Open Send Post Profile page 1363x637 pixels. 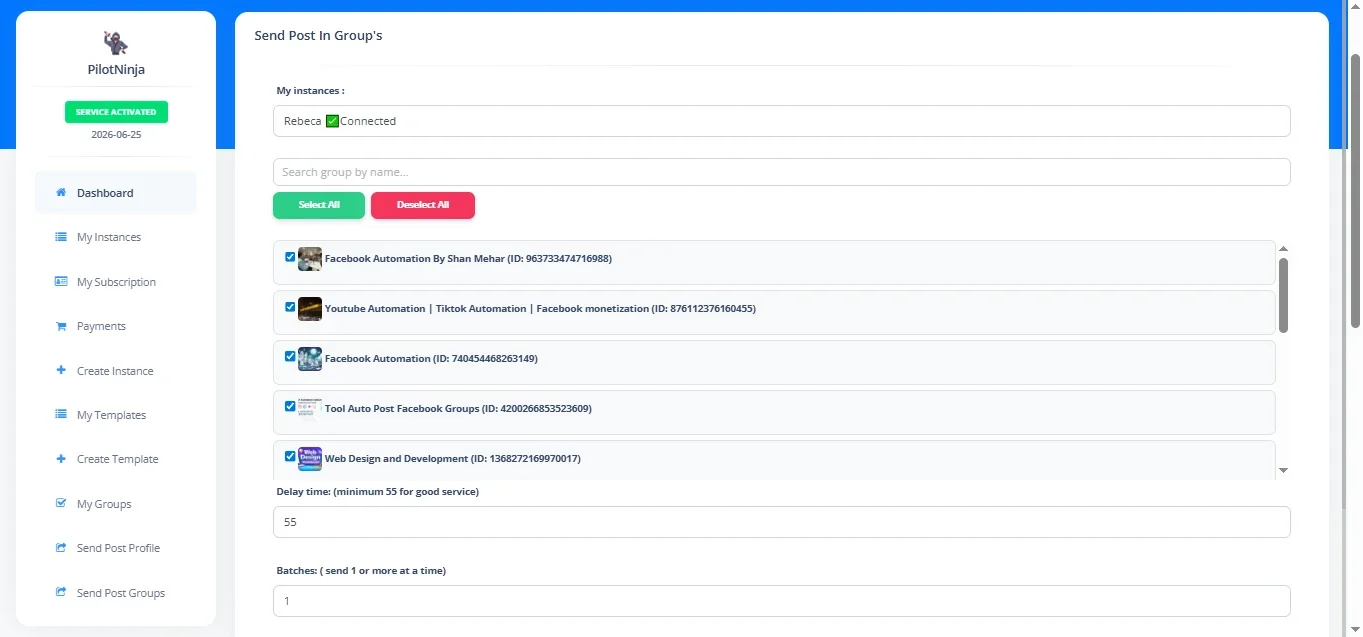116,548
